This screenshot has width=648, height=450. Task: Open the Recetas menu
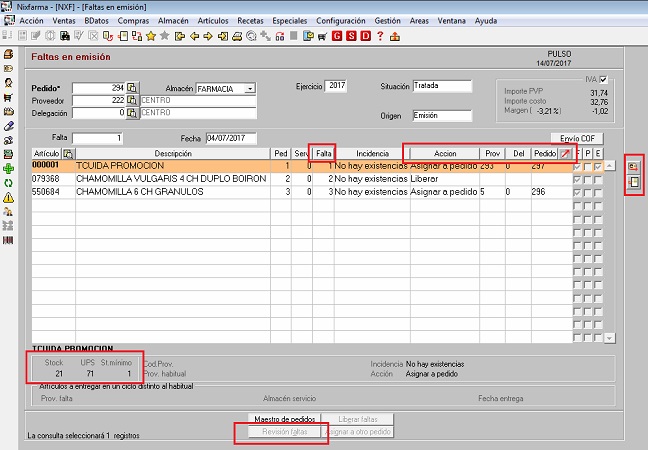tap(250, 21)
